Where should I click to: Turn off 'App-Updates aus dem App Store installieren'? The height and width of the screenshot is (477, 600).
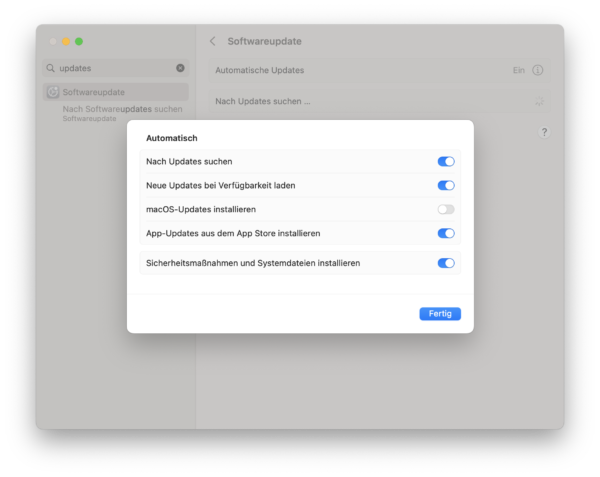[446, 233]
